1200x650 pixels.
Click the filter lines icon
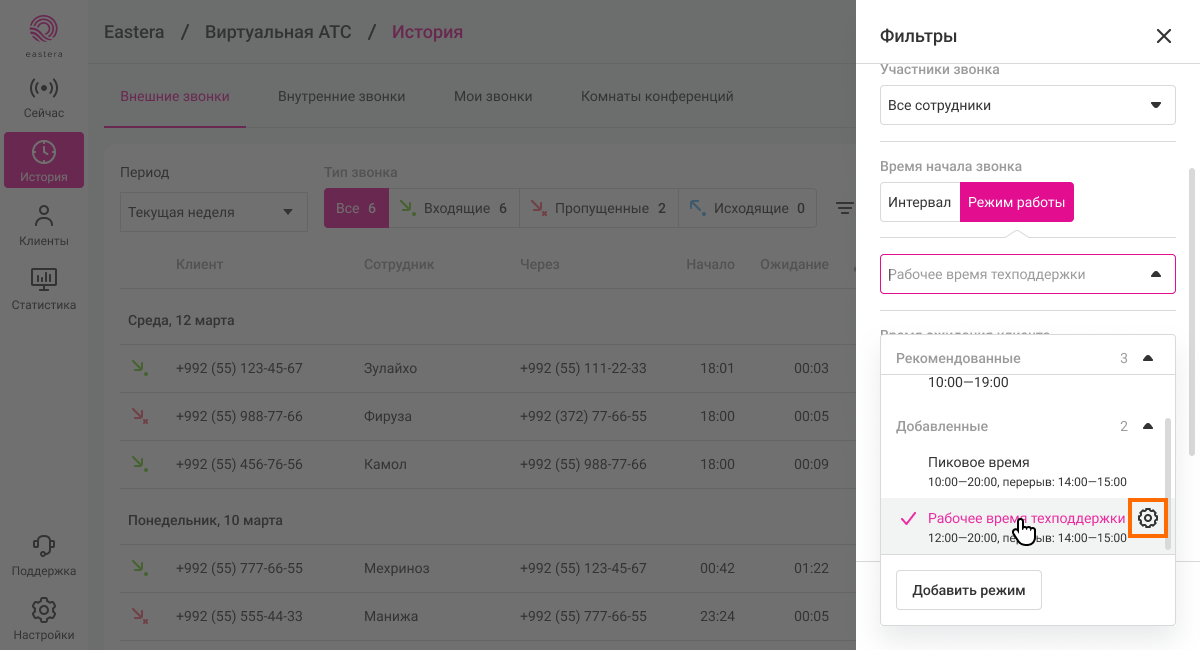point(845,208)
